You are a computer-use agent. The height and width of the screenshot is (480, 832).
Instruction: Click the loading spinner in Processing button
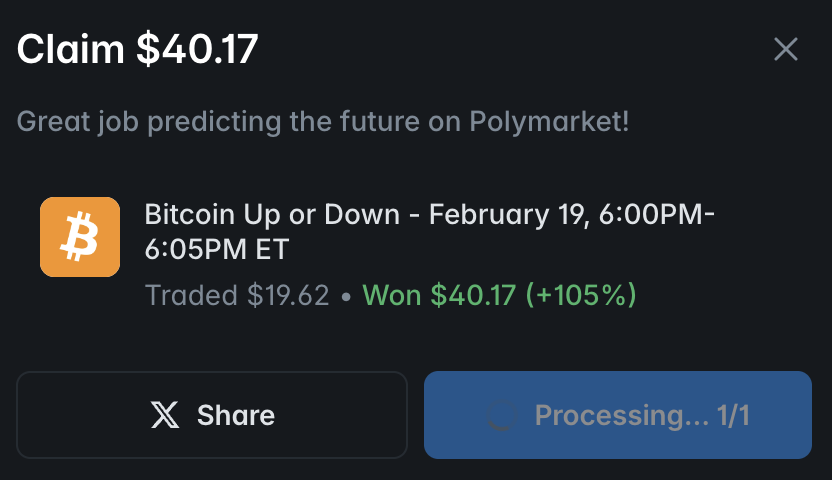499,416
